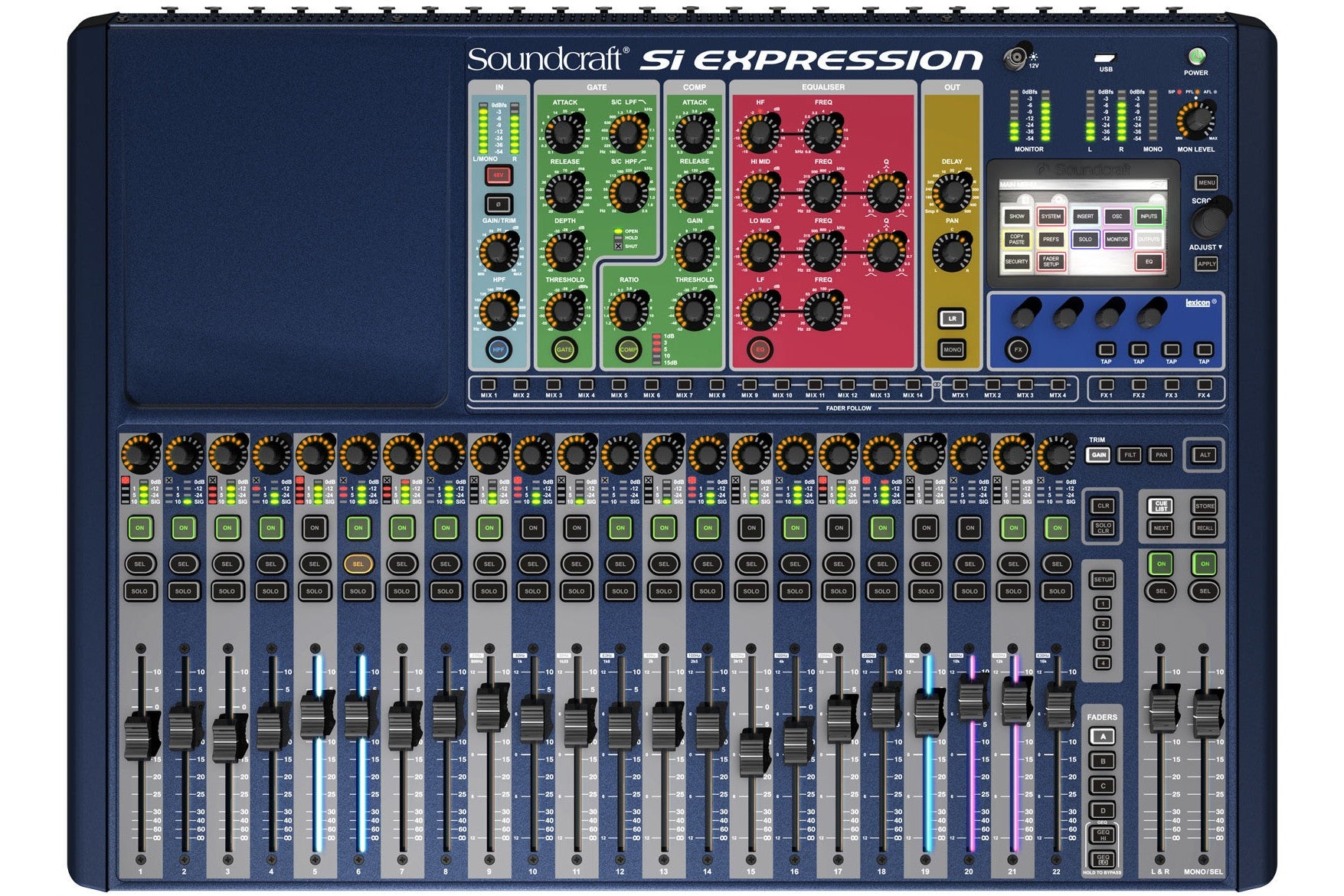Enable the round blue HPF button

tap(499, 350)
